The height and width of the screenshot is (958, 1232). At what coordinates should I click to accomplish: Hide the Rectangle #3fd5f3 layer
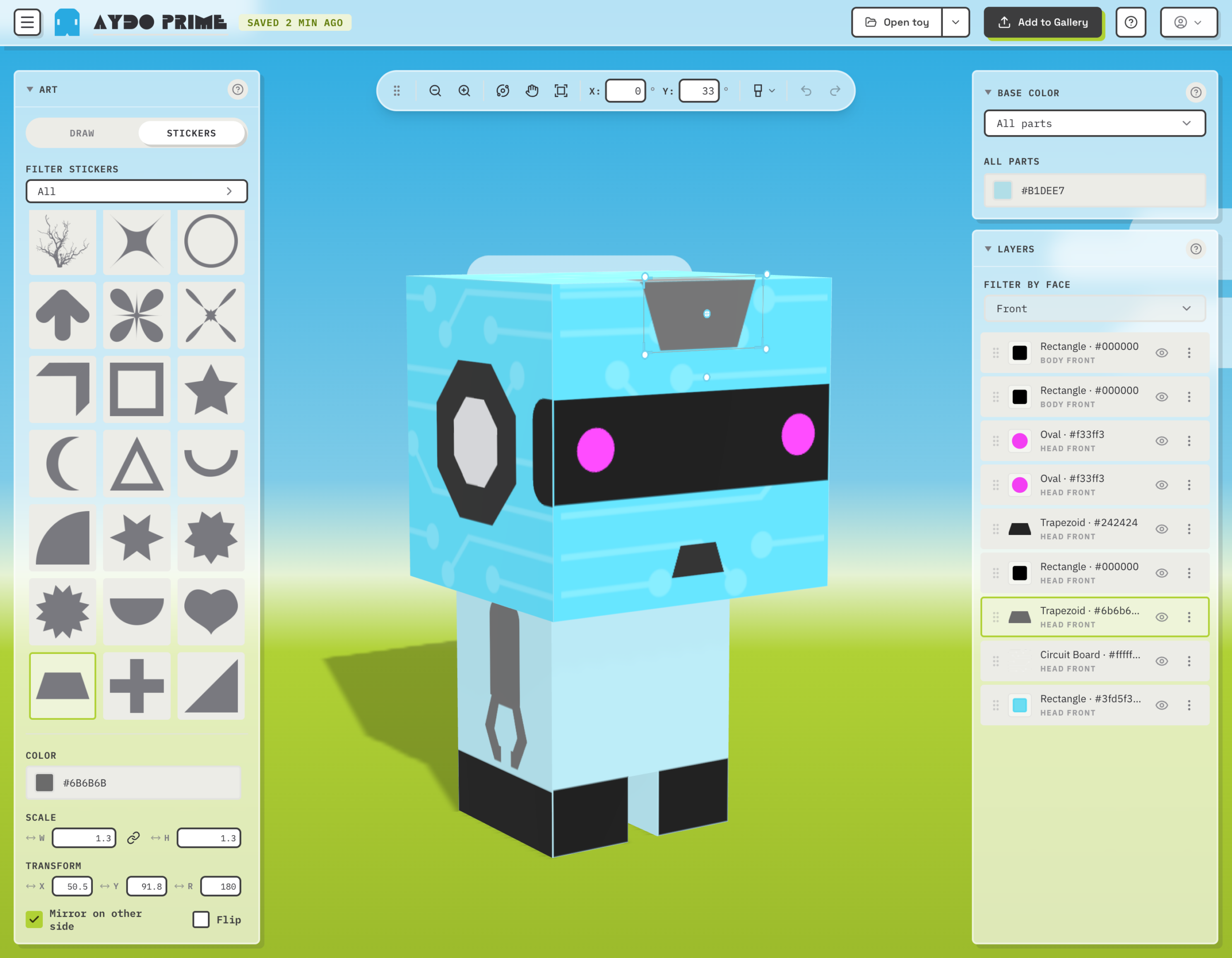coord(1161,705)
